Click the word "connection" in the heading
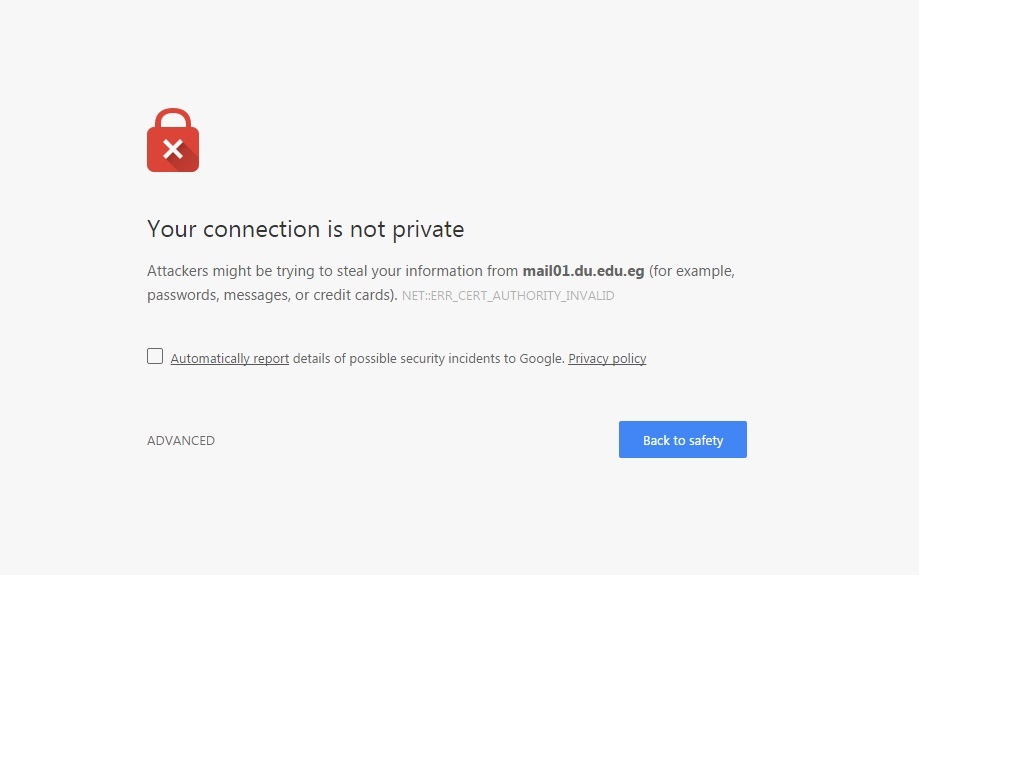Image resolution: width=1024 pixels, height=768 pixels. coord(262,229)
